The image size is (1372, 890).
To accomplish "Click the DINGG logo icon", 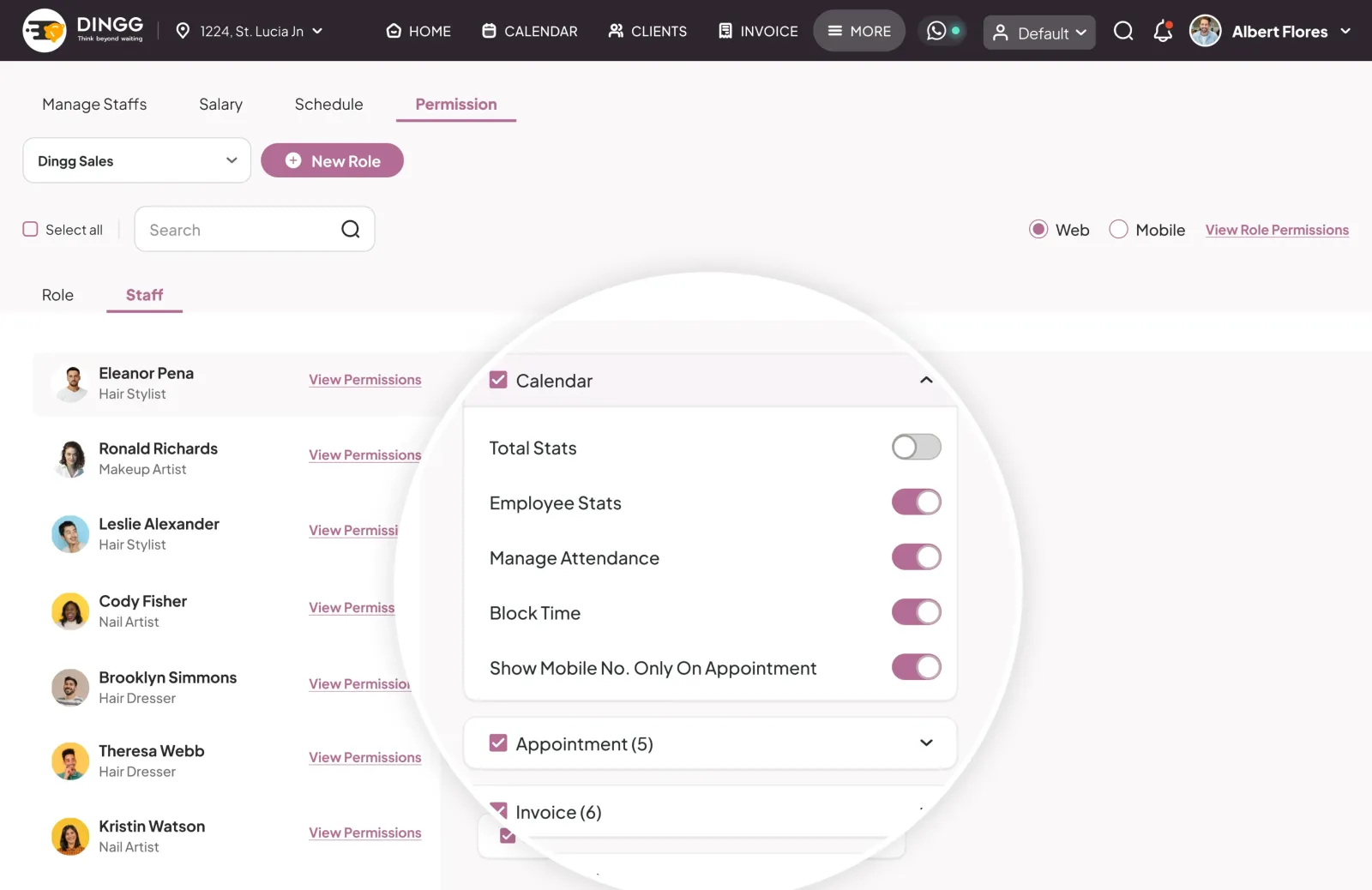I will pyautogui.click(x=45, y=31).
